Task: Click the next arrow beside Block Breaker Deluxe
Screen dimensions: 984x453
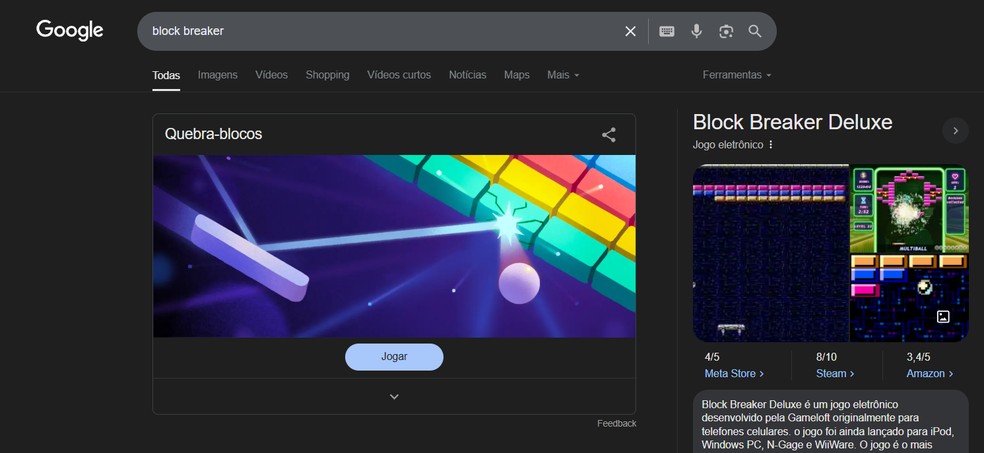Action: (955, 131)
